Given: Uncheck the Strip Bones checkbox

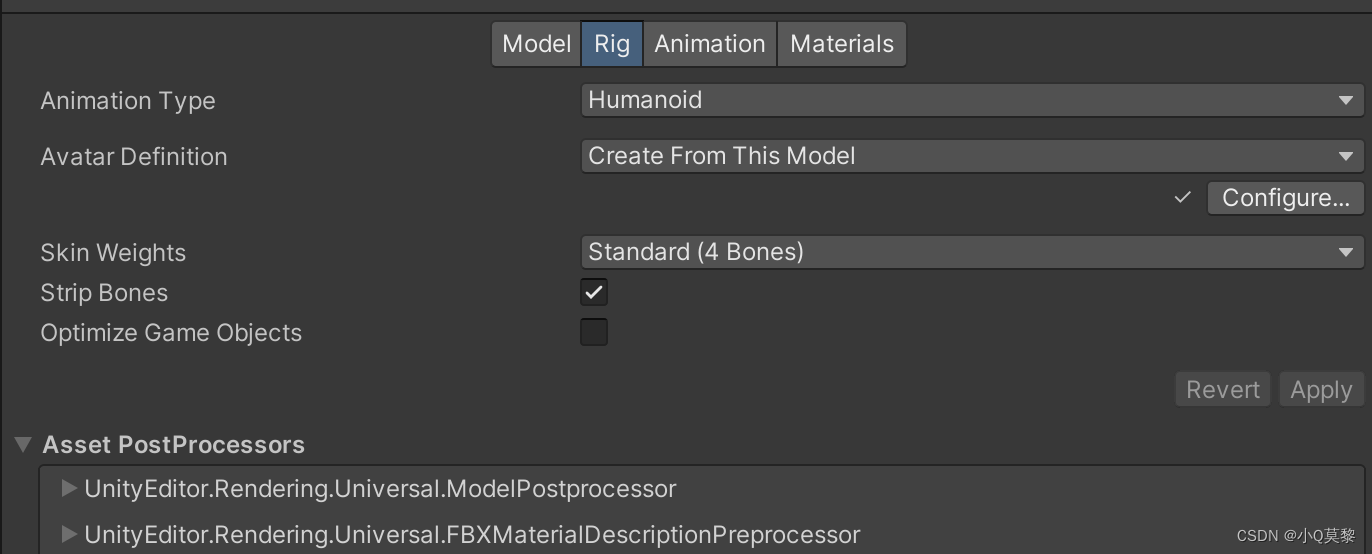Looking at the screenshot, I should [x=594, y=292].
